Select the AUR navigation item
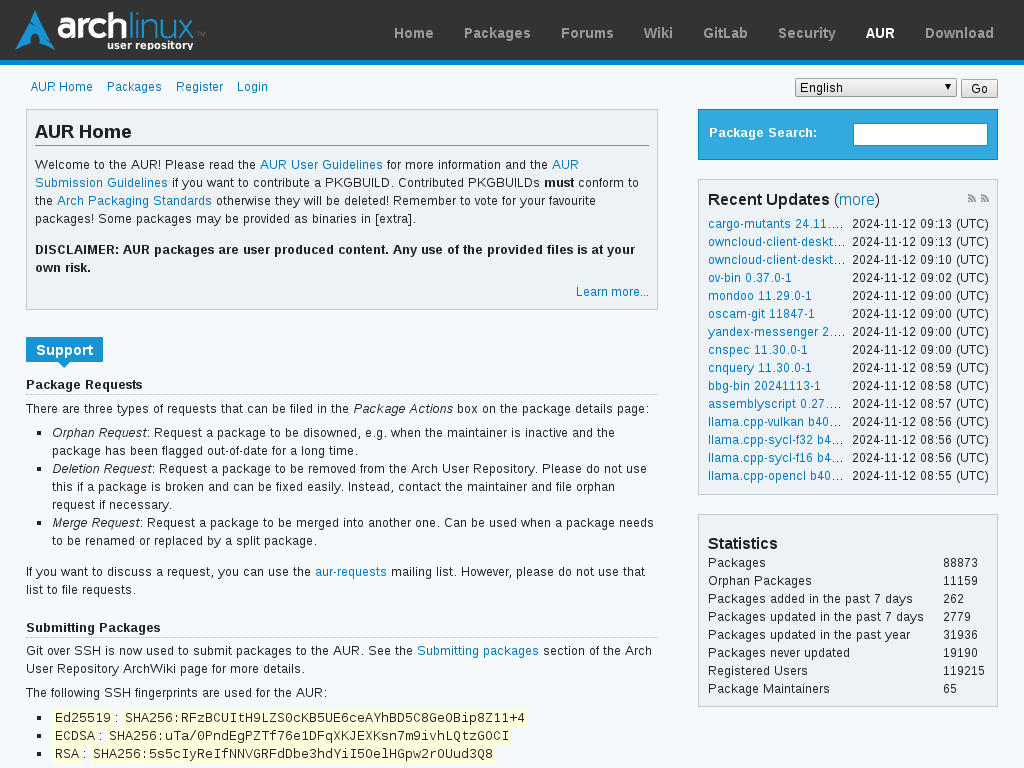1024x768 pixels. (880, 33)
